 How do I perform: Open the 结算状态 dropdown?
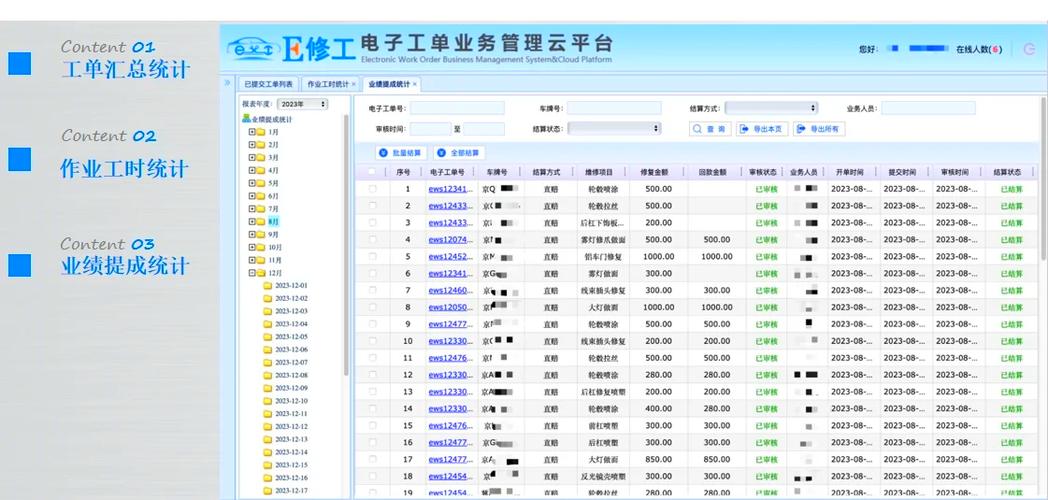click(614, 128)
